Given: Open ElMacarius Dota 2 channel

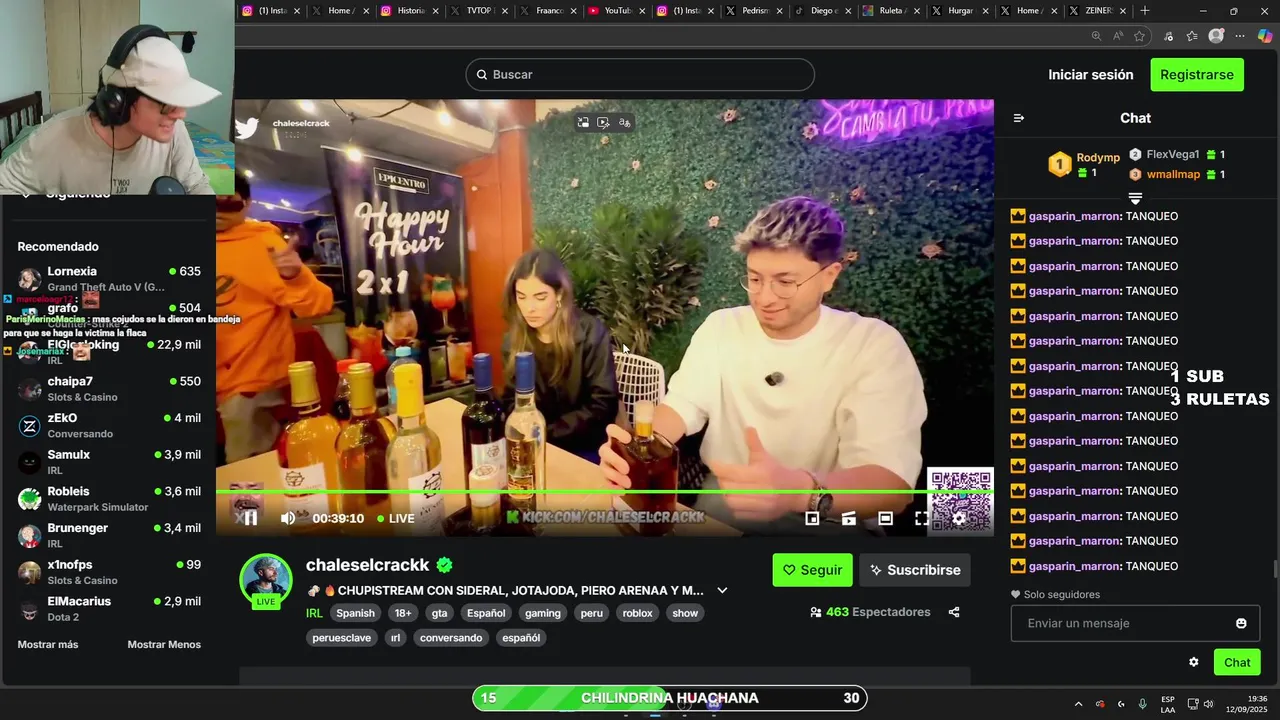Looking at the screenshot, I should tap(108, 608).
